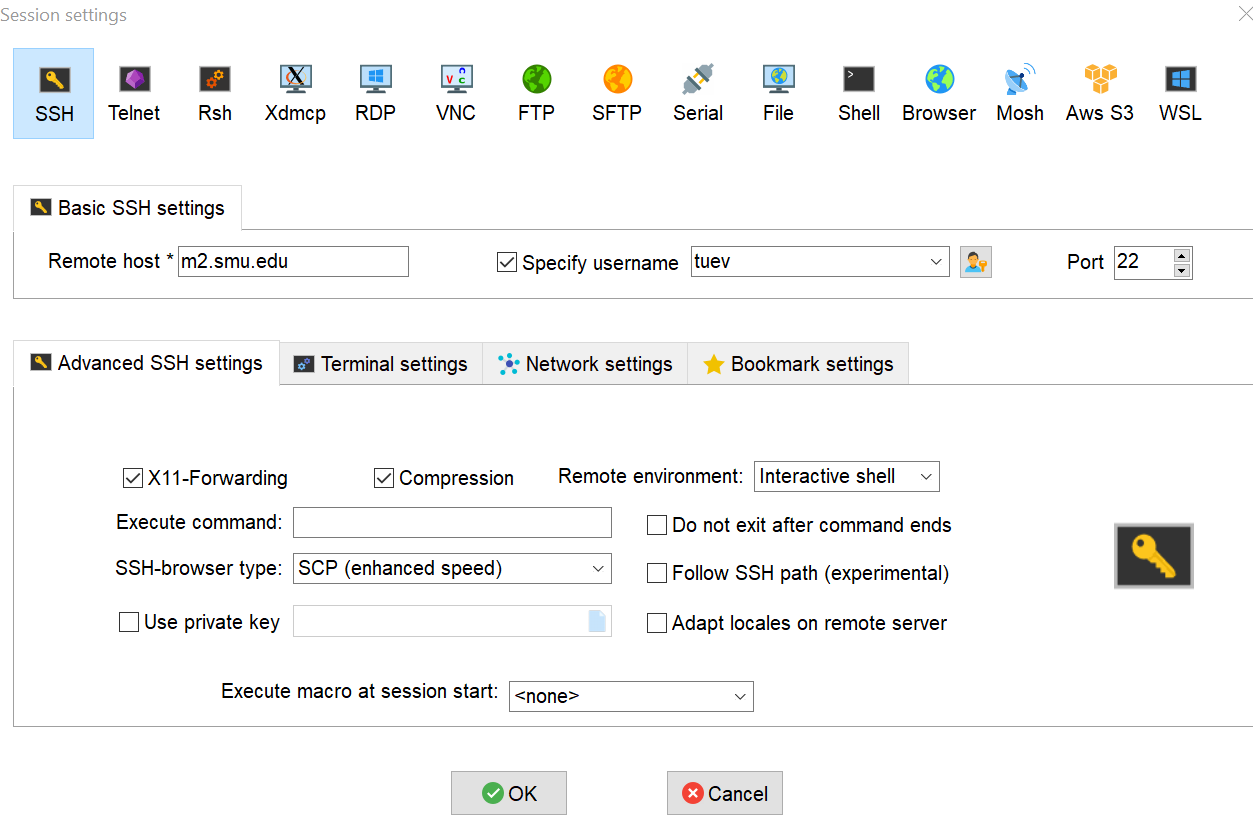Open the Bookmark settings tab
This screenshot has height=832, width=1253.
tap(798, 364)
